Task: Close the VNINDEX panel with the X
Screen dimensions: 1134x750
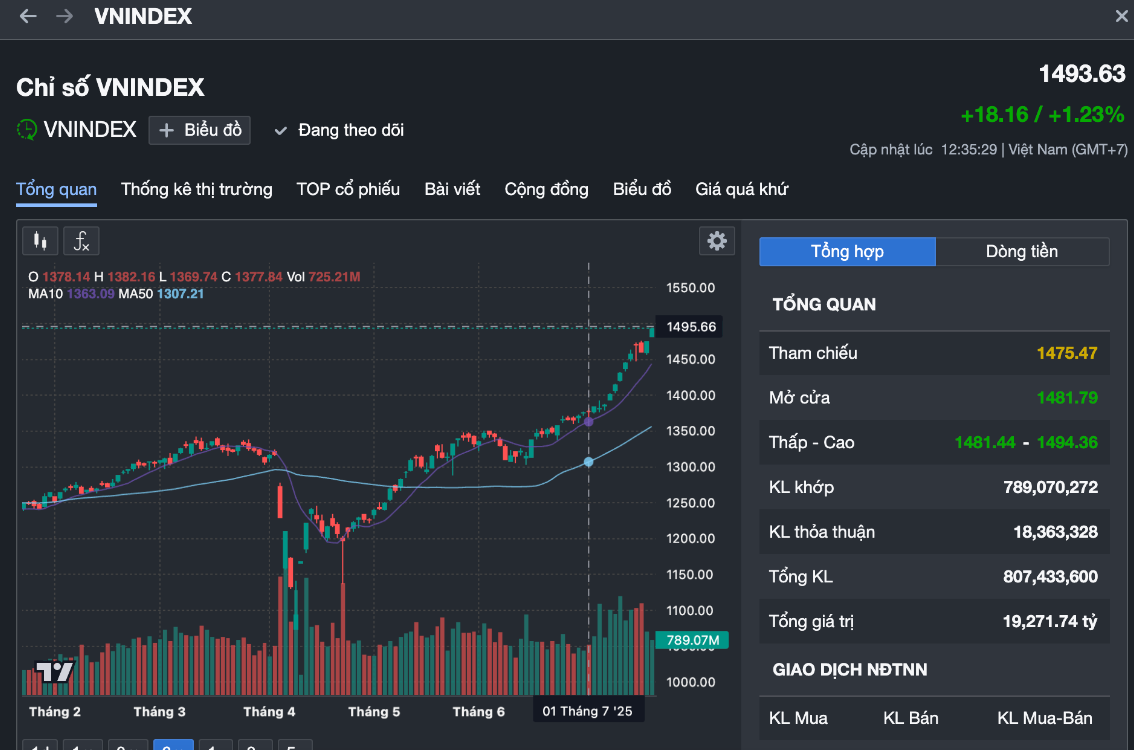Action: coord(1122,17)
